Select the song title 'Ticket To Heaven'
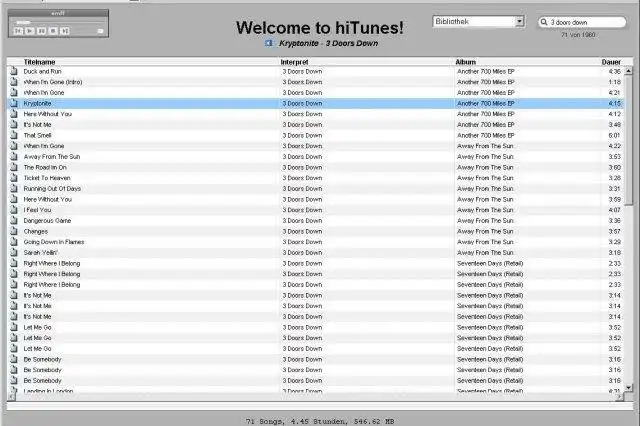This screenshot has width=640, height=426. (47, 178)
